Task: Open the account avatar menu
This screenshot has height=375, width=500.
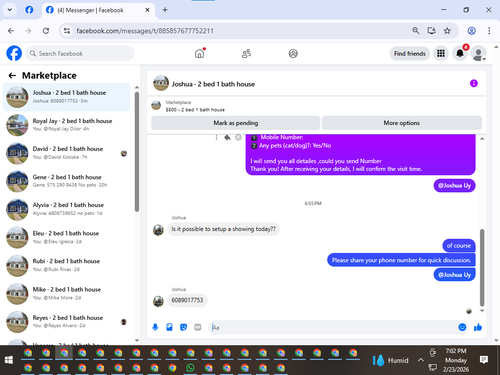Action: tap(478, 53)
